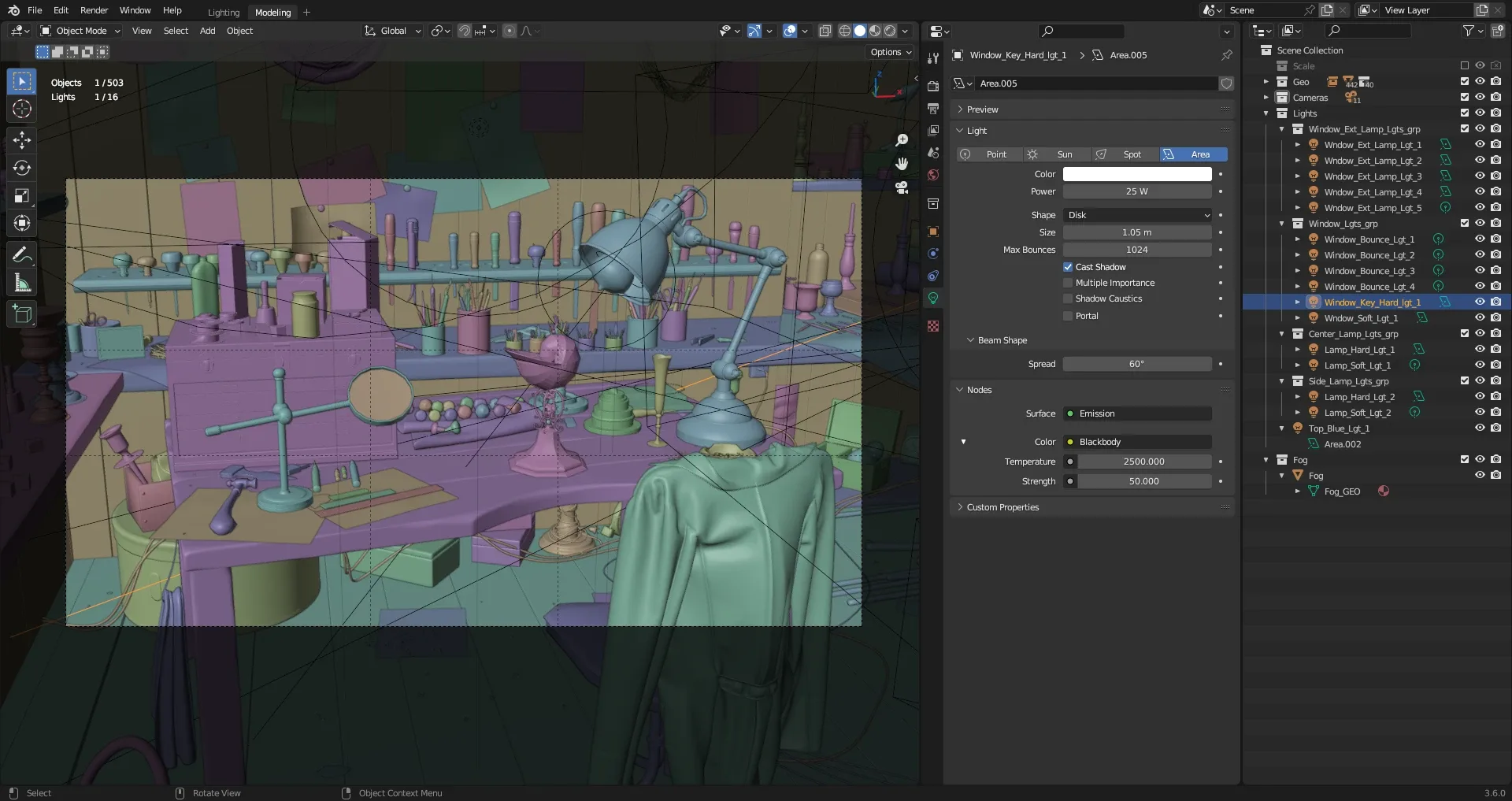1512x801 pixels.
Task: Open the Object Data light properties tab
Action: coord(933,298)
